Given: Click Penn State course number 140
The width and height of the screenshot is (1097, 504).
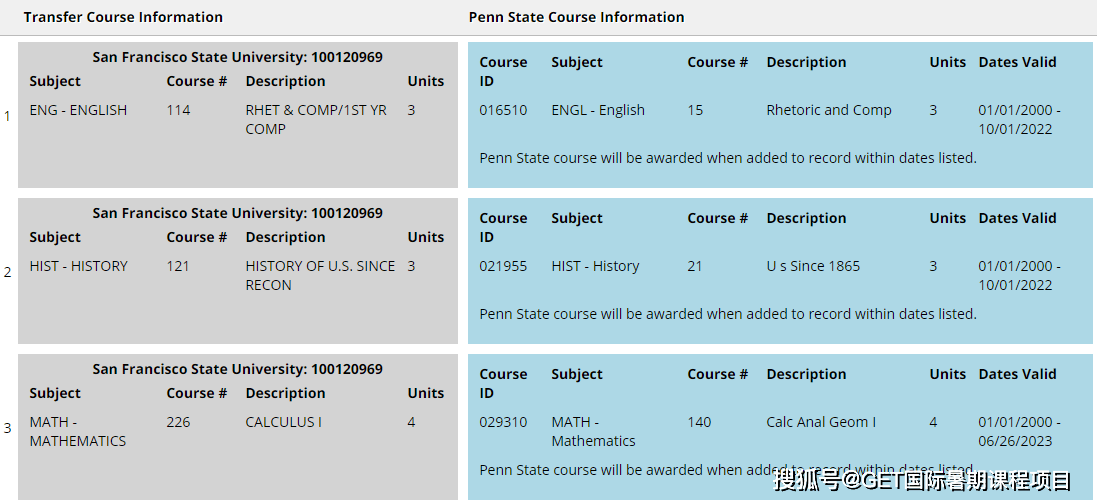Looking at the screenshot, I should coord(700,422).
